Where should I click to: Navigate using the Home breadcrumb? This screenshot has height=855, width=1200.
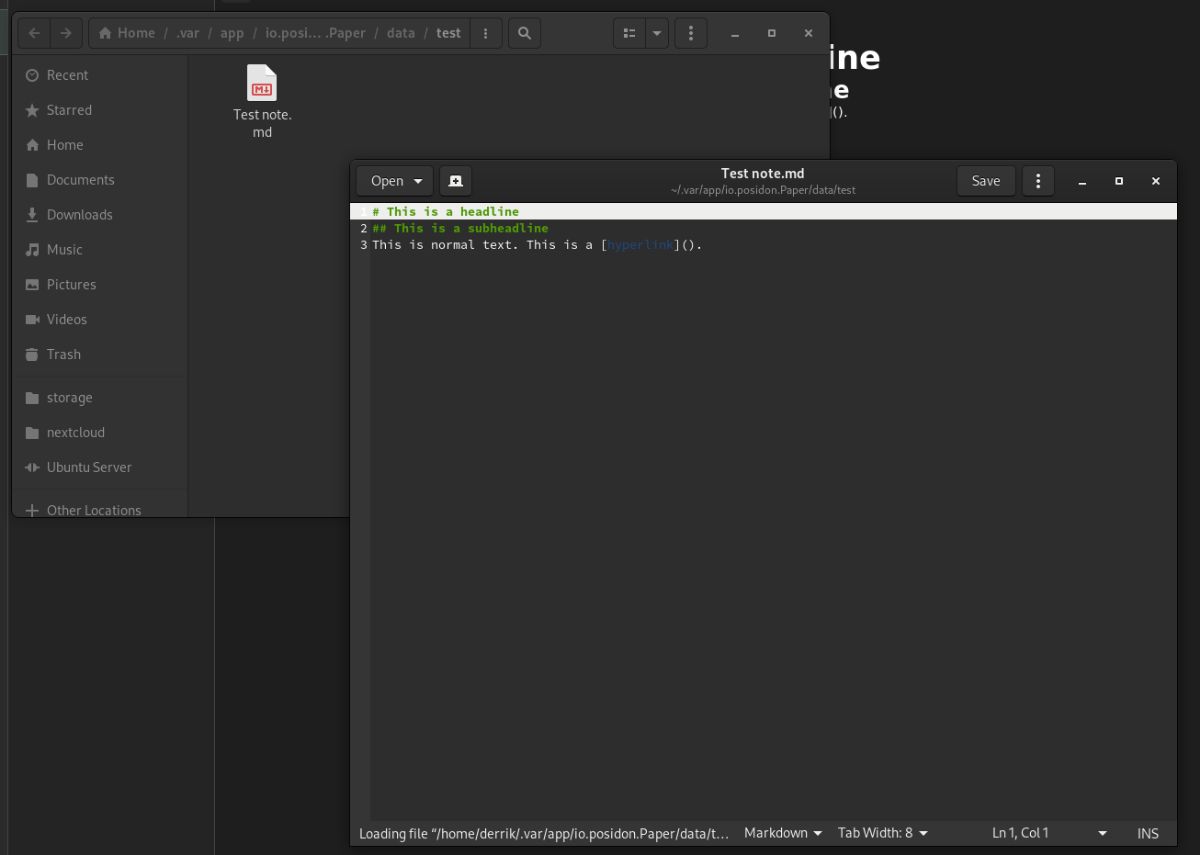point(127,32)
